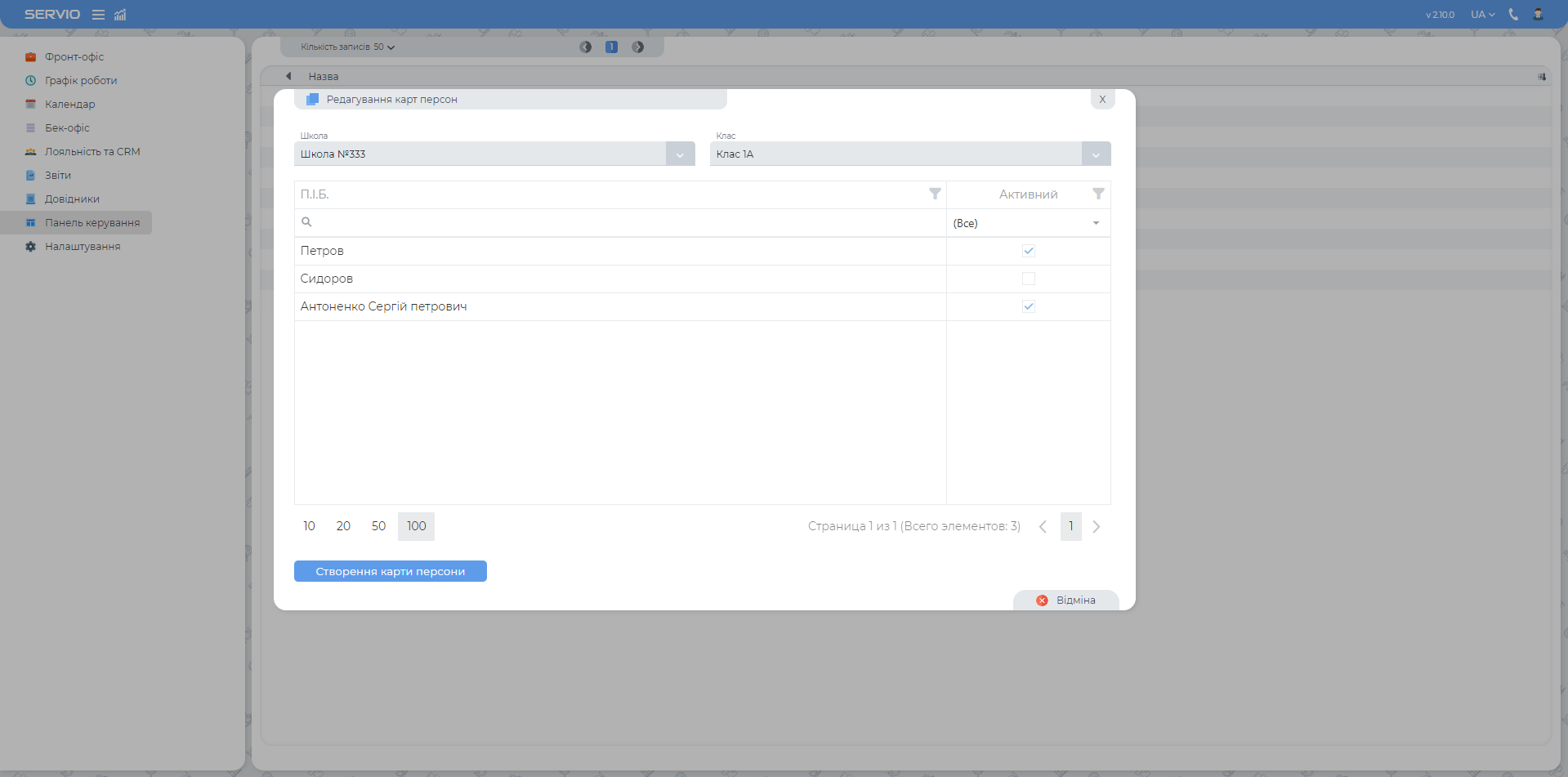The height and width of the screenshot is (777, 1568).
Task: Click the phone icon in top bar
Action: (x=1513, y=15)
